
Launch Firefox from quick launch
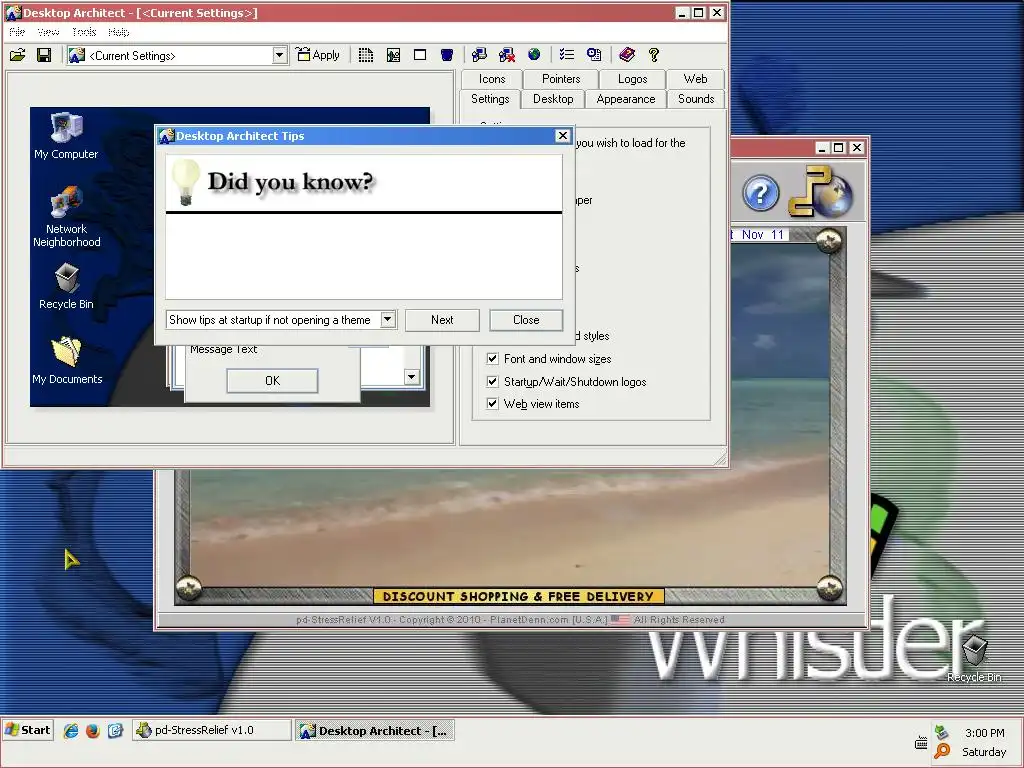[93, 730]
